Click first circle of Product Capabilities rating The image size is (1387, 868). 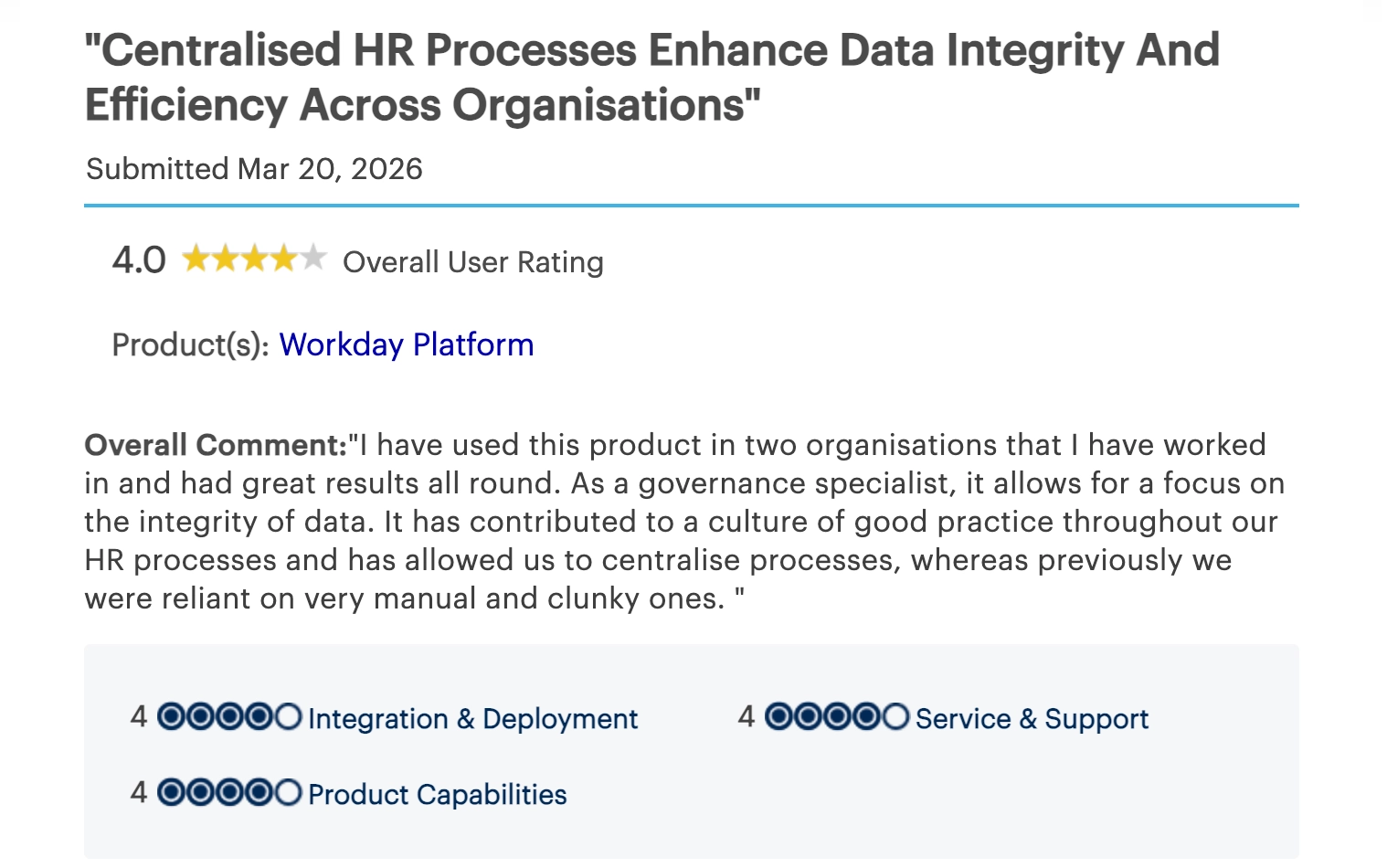pyautogui.click(x=171, y=792)
